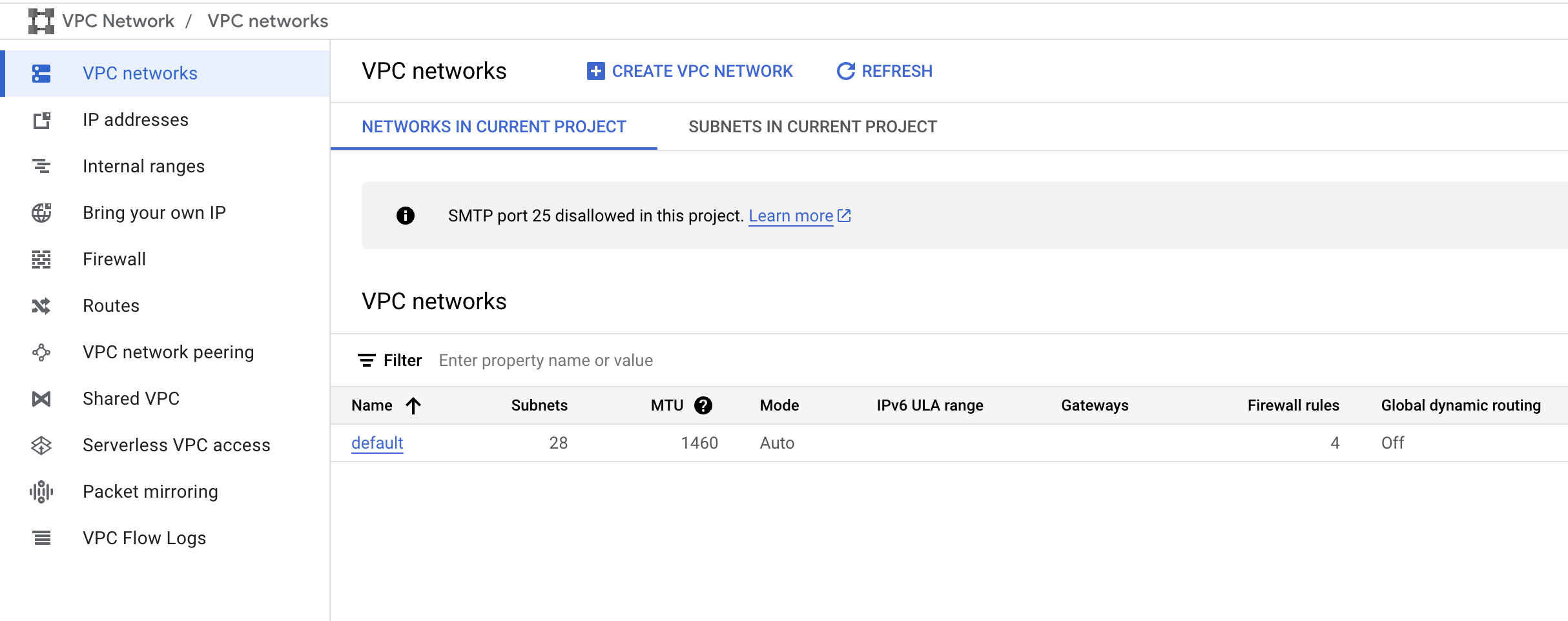
Task: Click the Name column header
Action: (372, 405)
